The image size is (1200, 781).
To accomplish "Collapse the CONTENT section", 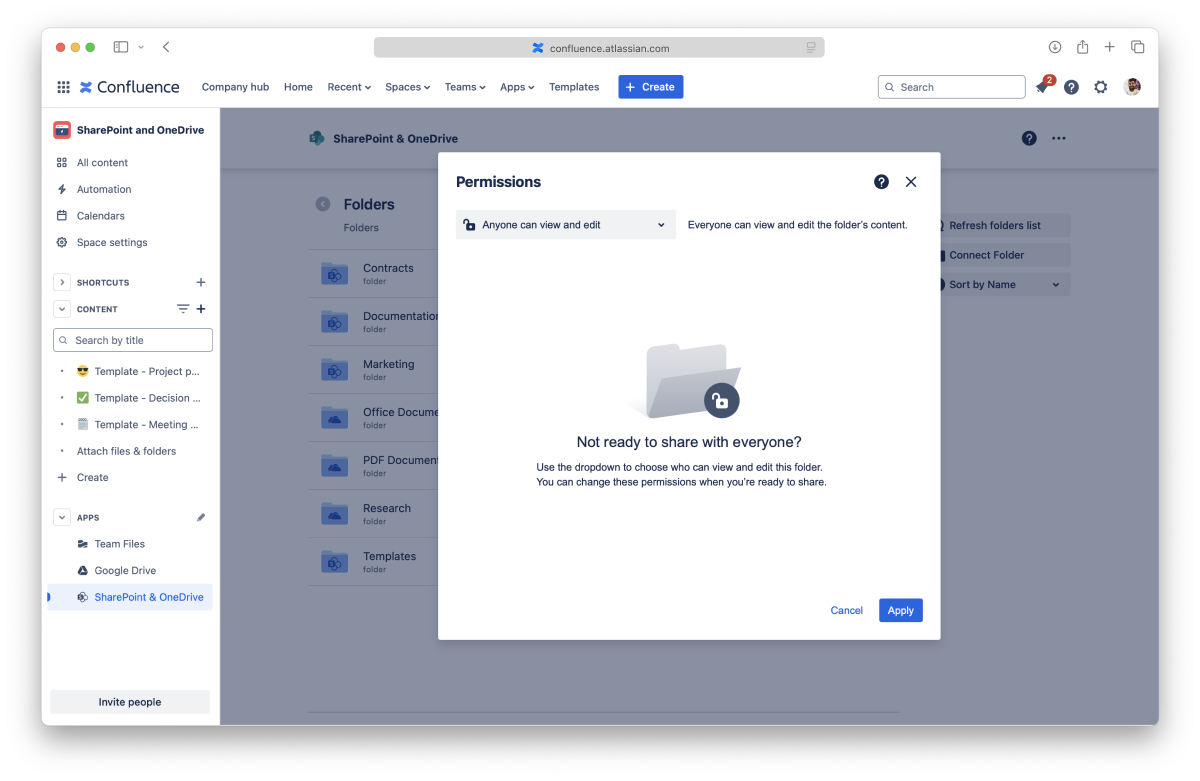I will point(62,309).
